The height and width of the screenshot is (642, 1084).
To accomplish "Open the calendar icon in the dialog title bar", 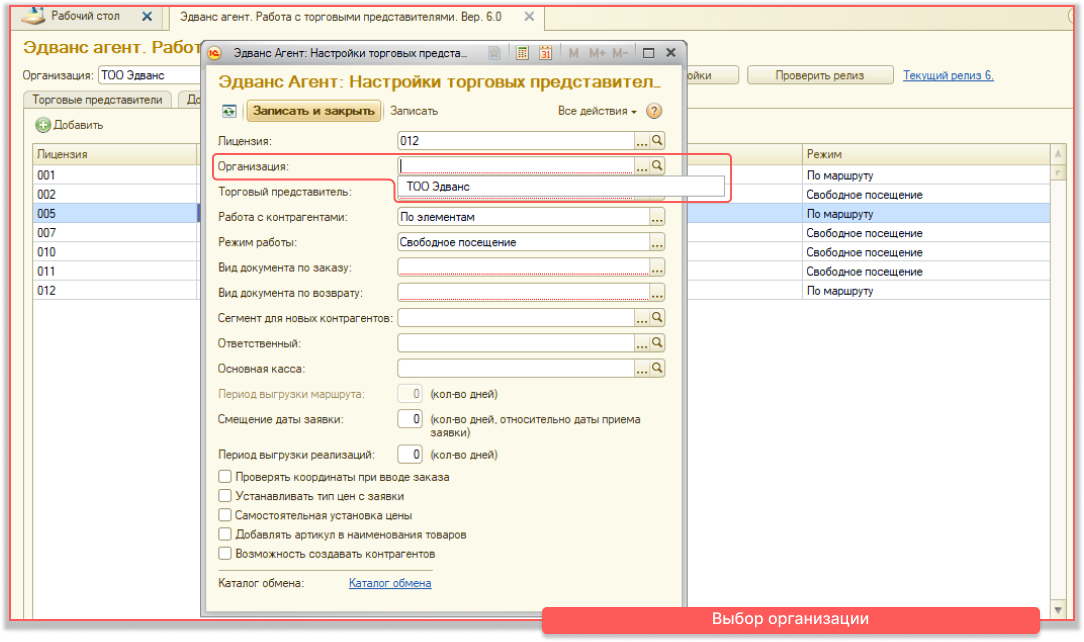I will coord(545,53).
